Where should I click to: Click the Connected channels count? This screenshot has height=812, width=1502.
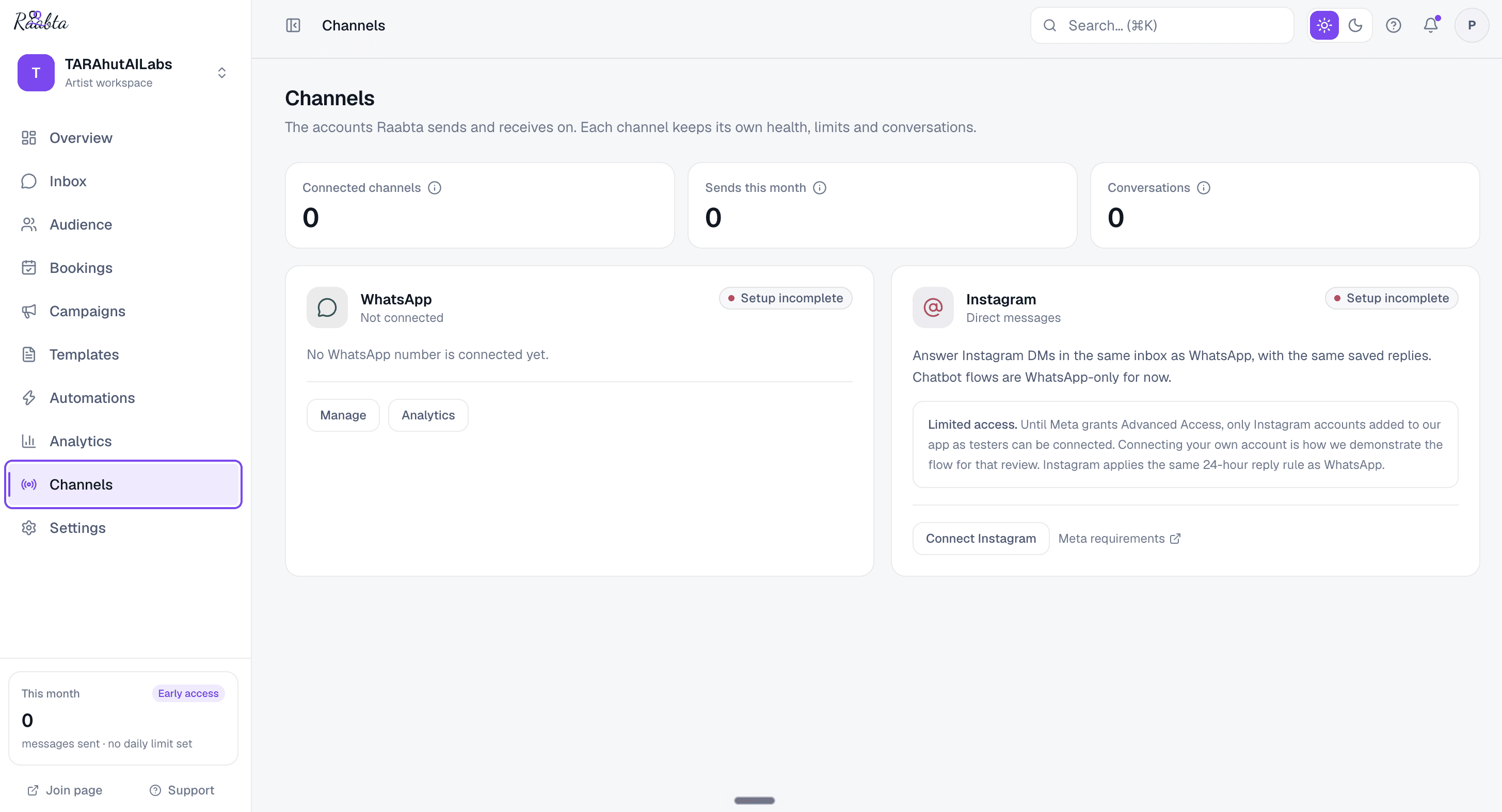pyautogui.click(x=310, y=218)
